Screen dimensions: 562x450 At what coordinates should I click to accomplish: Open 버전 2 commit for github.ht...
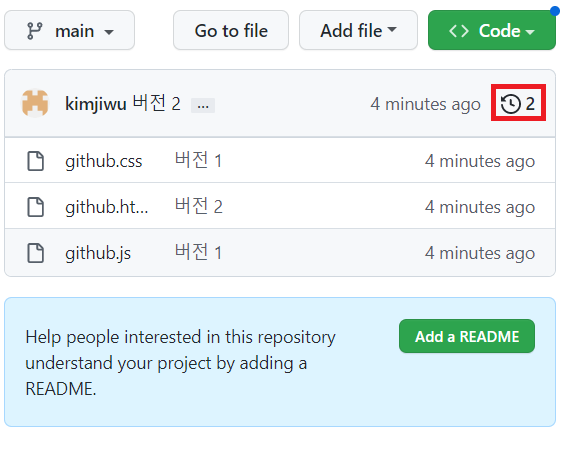pos(199,206)
